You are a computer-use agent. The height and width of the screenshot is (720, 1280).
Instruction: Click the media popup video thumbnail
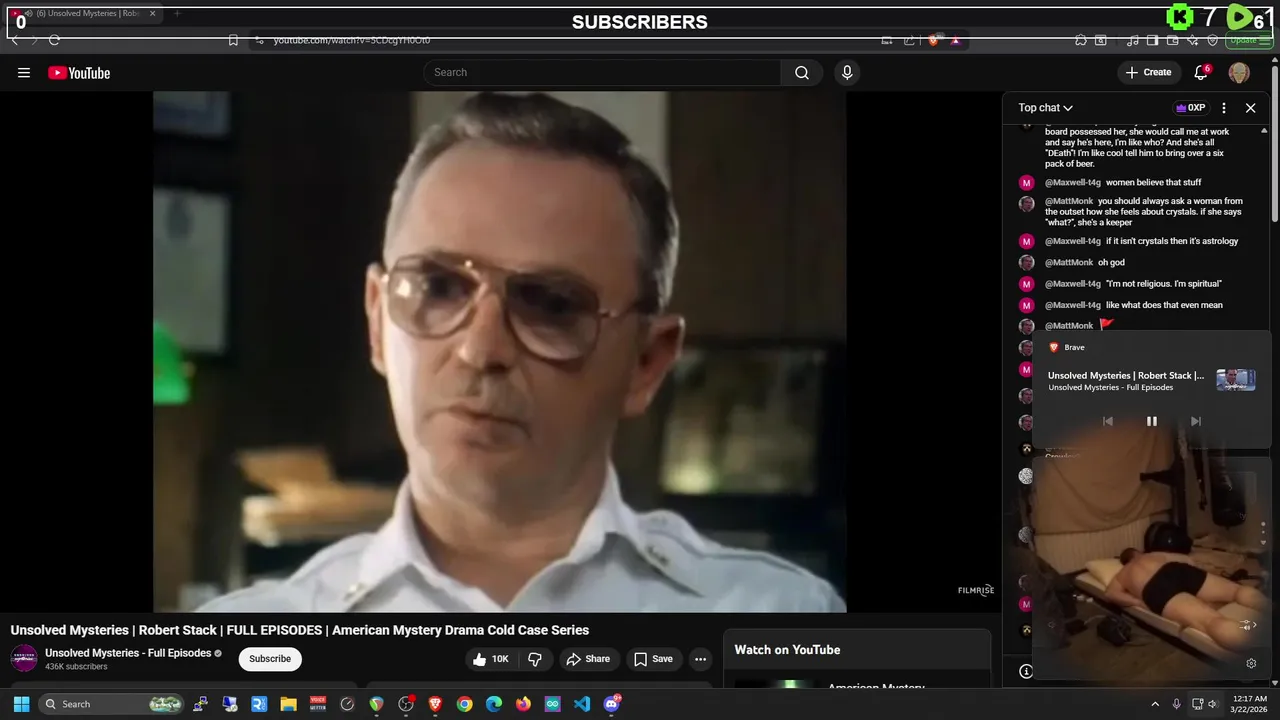coord(1236,380)
